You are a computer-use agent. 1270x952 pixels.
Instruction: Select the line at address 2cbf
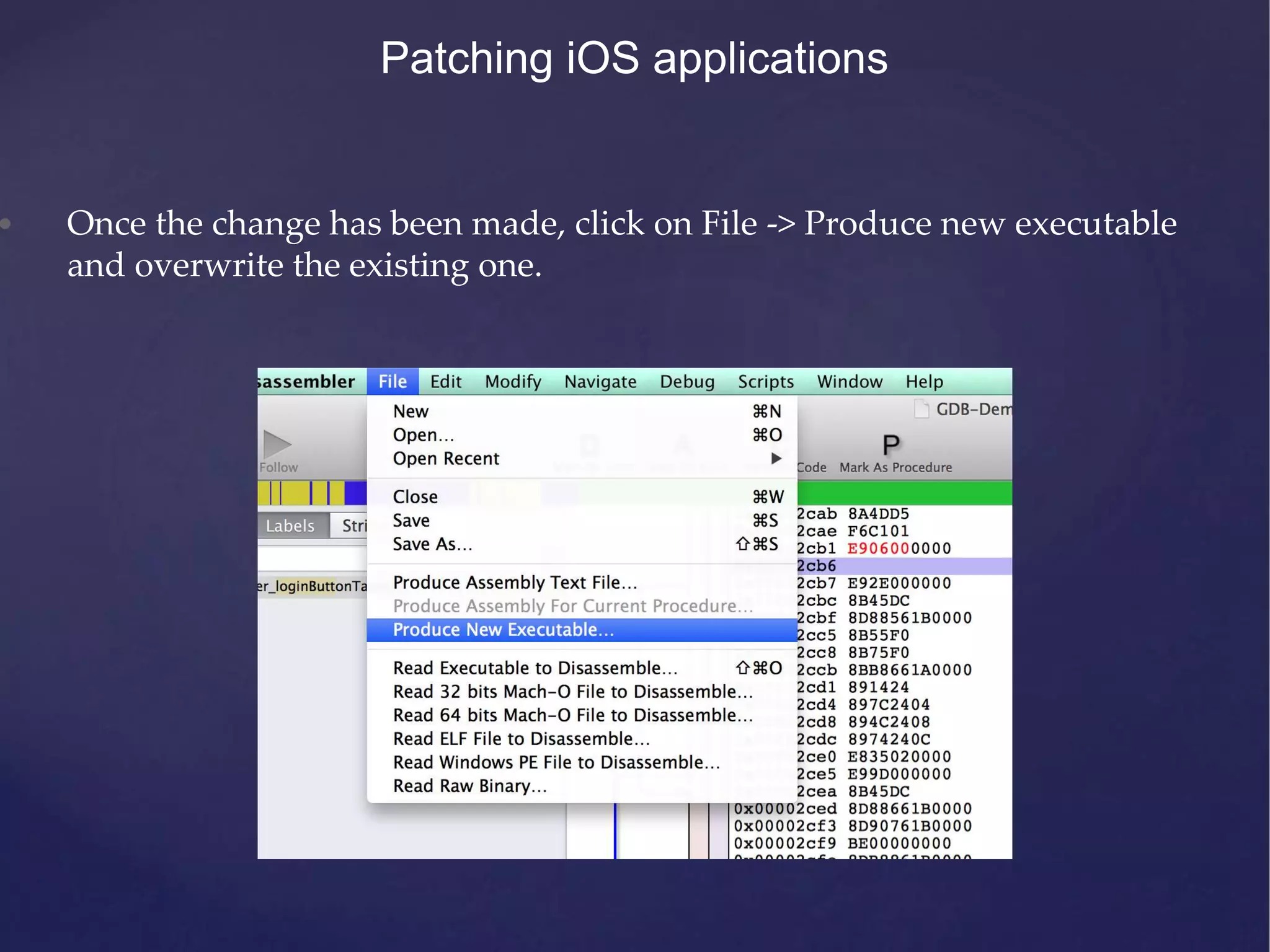pos(904,618)
